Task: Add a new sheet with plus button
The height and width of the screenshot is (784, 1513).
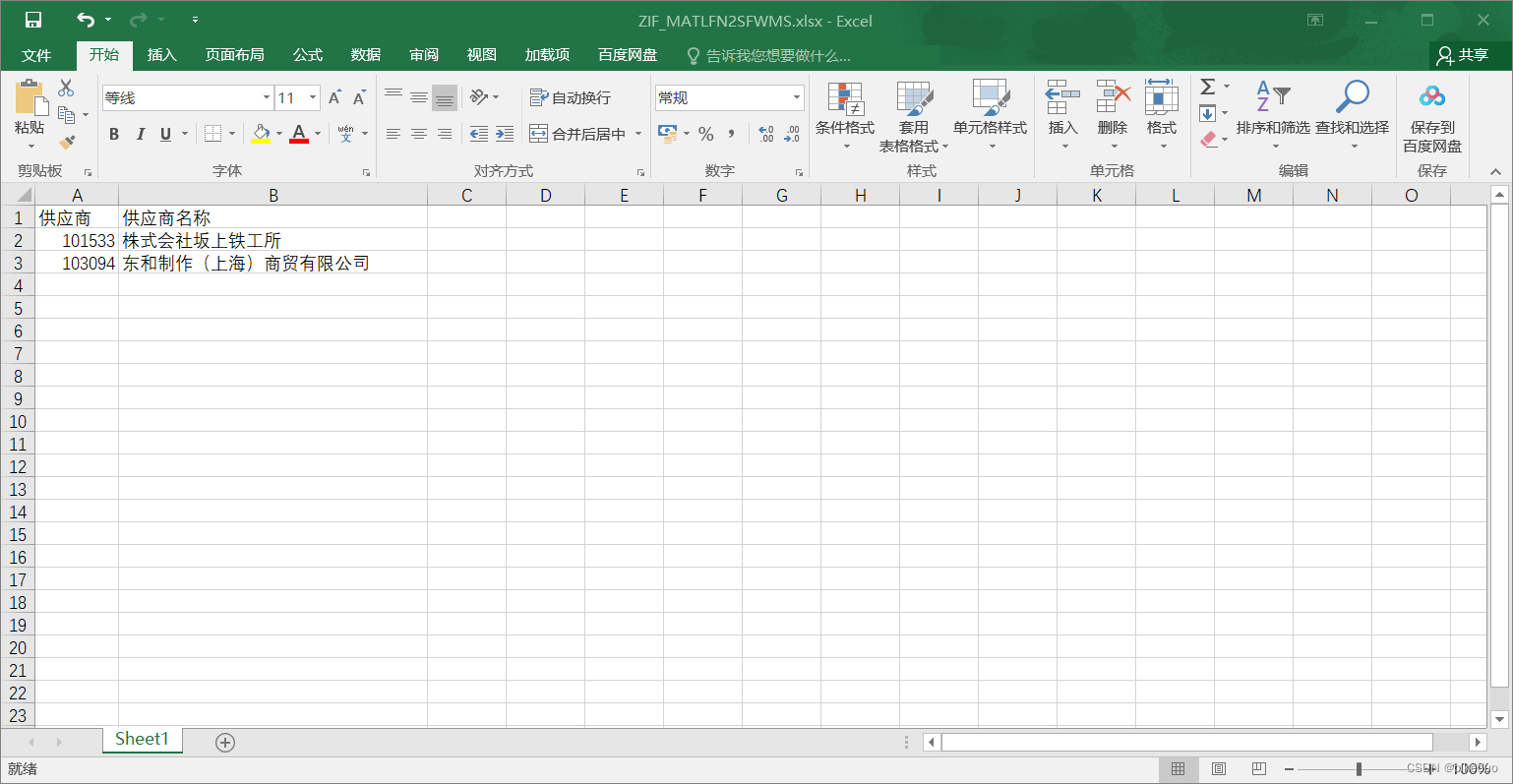Action: 225,743
